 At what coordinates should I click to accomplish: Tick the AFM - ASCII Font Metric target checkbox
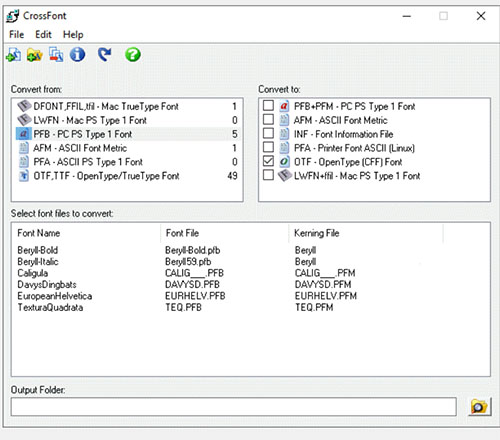tap(268, 119)
